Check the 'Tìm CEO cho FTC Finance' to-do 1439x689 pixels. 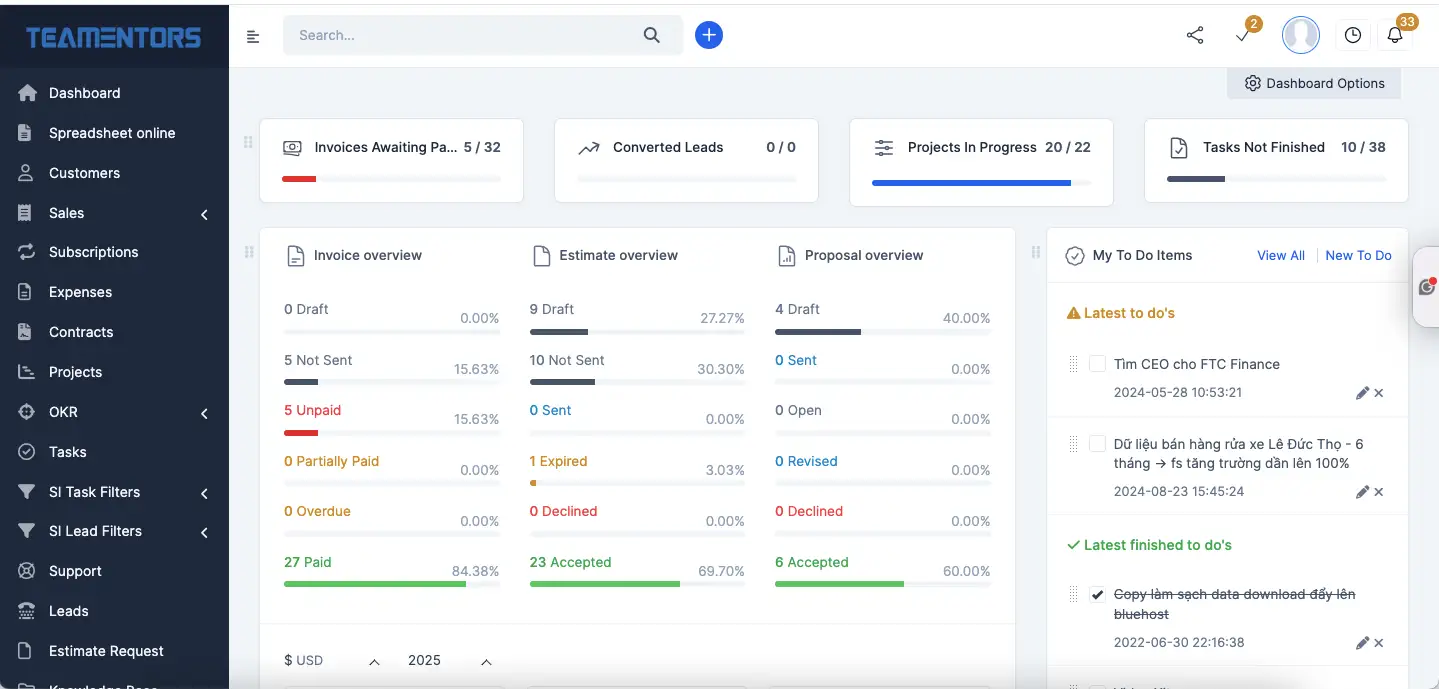(1097, 363)
